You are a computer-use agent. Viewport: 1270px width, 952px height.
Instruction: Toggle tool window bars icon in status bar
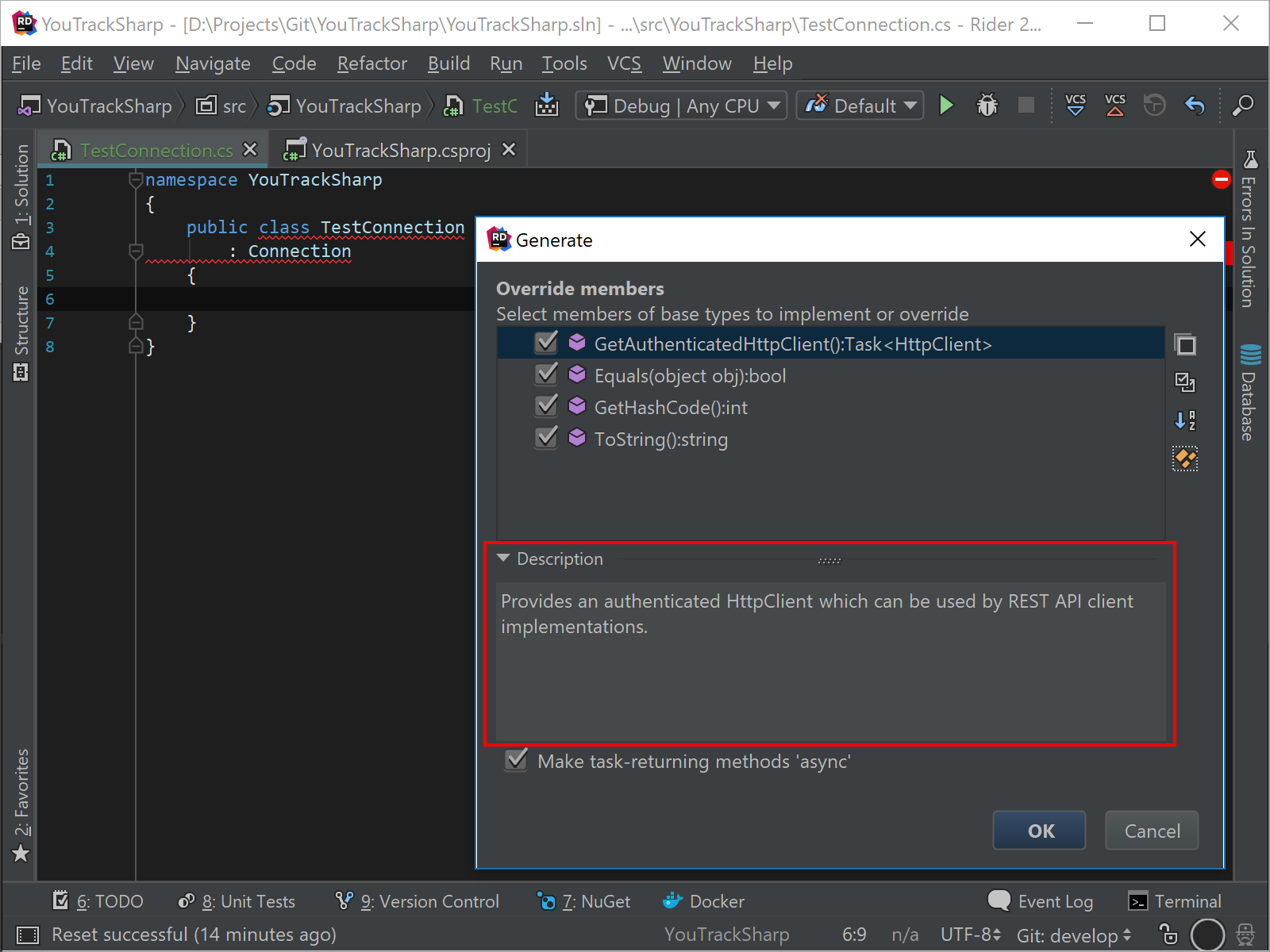tap(28, 935)
